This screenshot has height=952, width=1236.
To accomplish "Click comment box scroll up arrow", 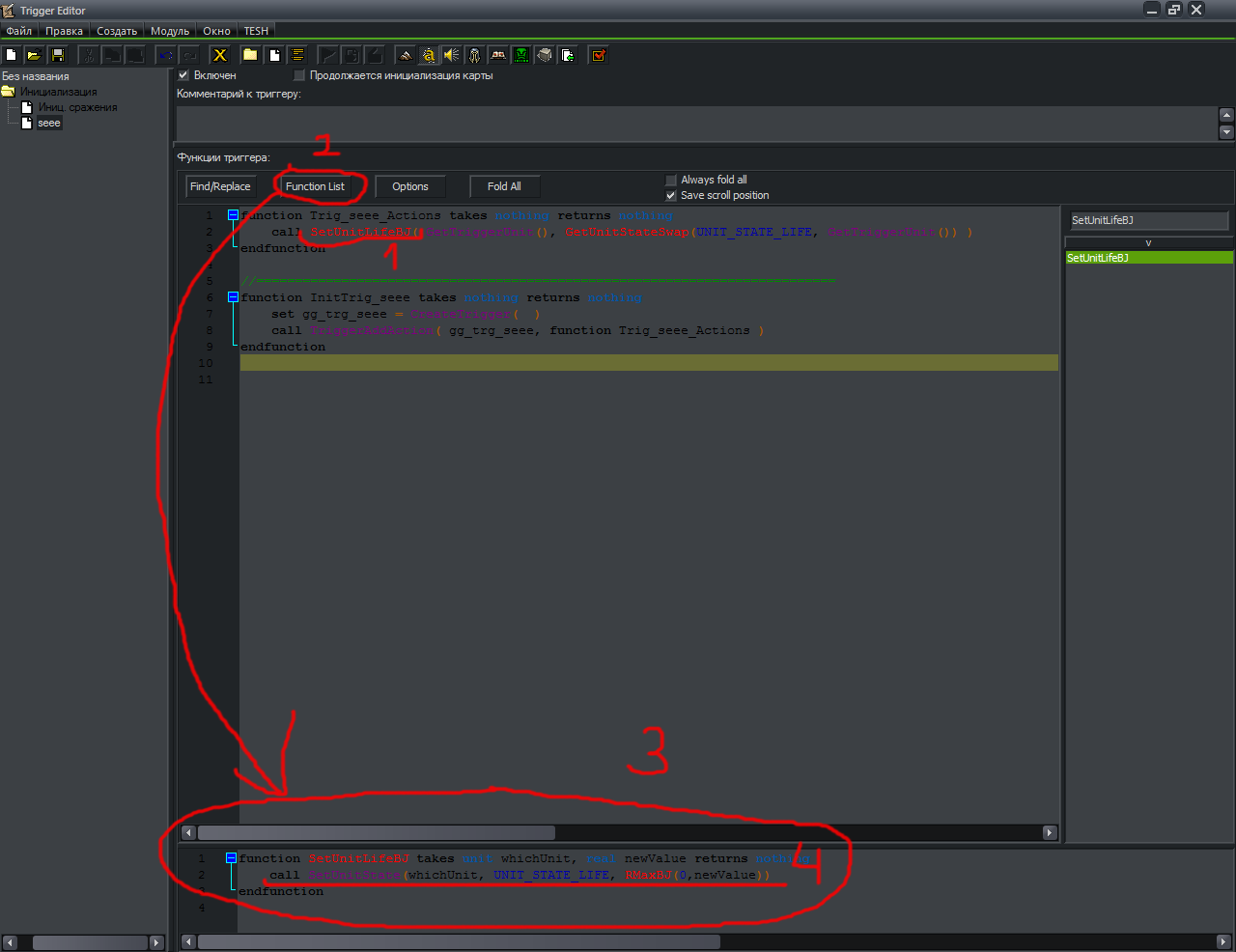I will [x=1227, y=115].
